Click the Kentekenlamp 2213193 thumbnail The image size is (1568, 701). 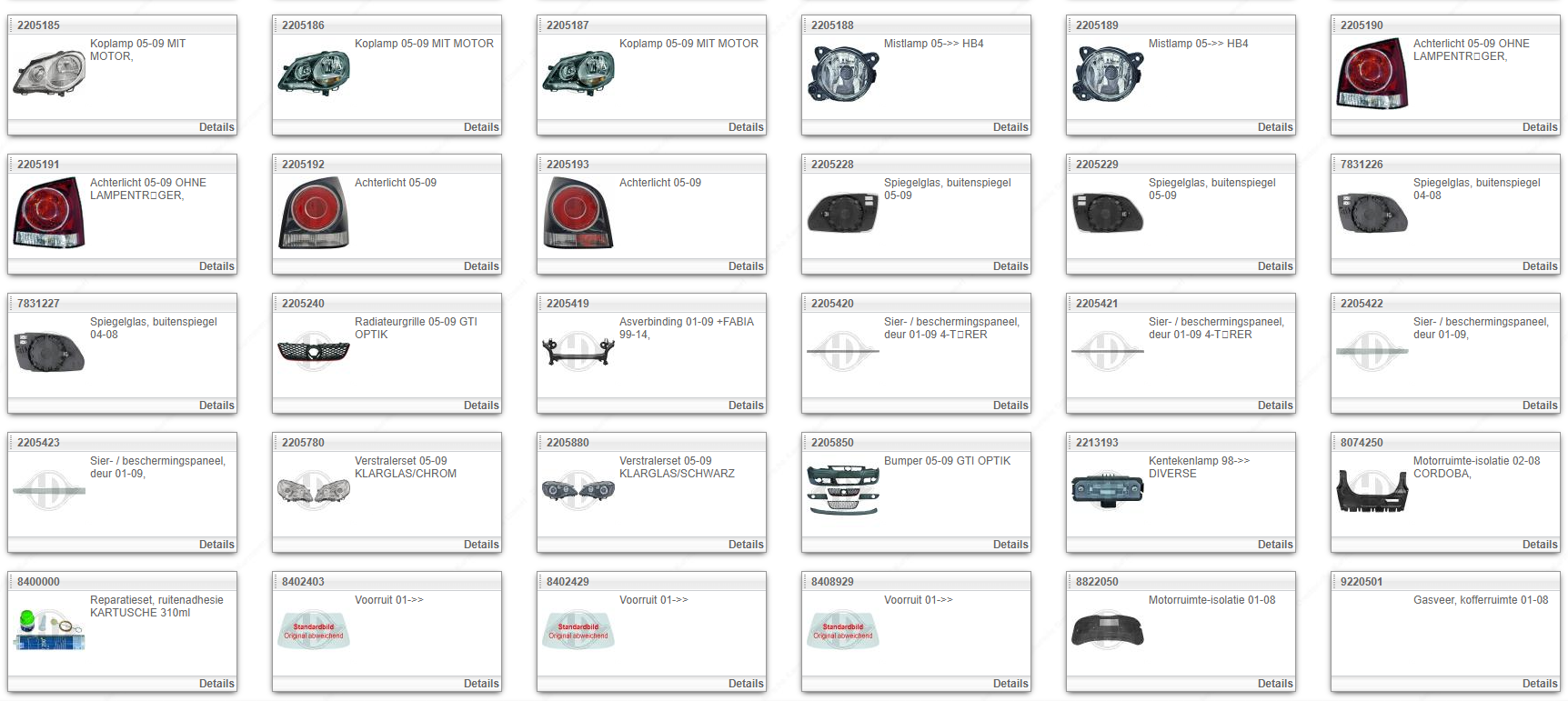[1107, 490]
